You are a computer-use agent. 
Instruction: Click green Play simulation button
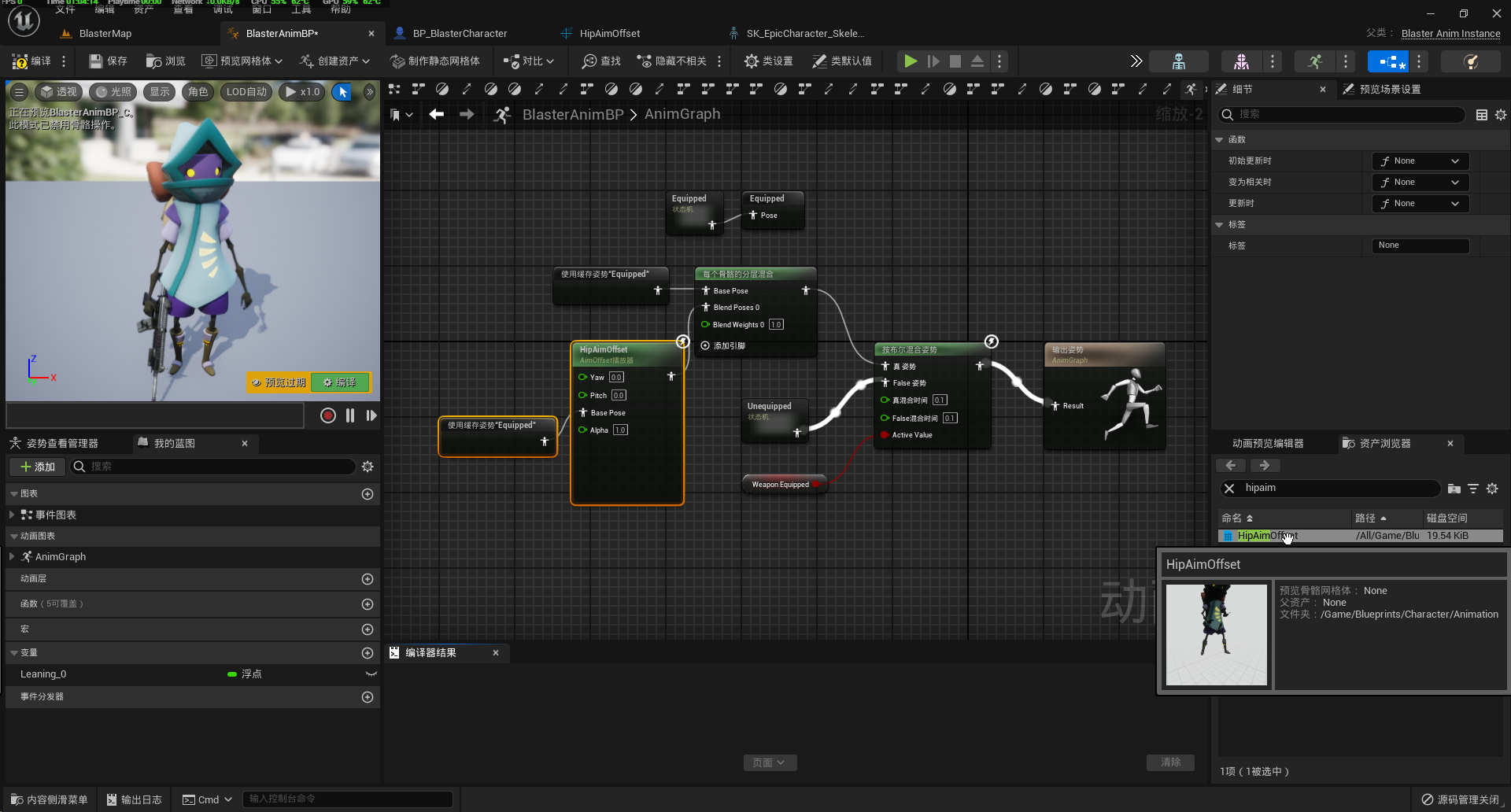911,61
